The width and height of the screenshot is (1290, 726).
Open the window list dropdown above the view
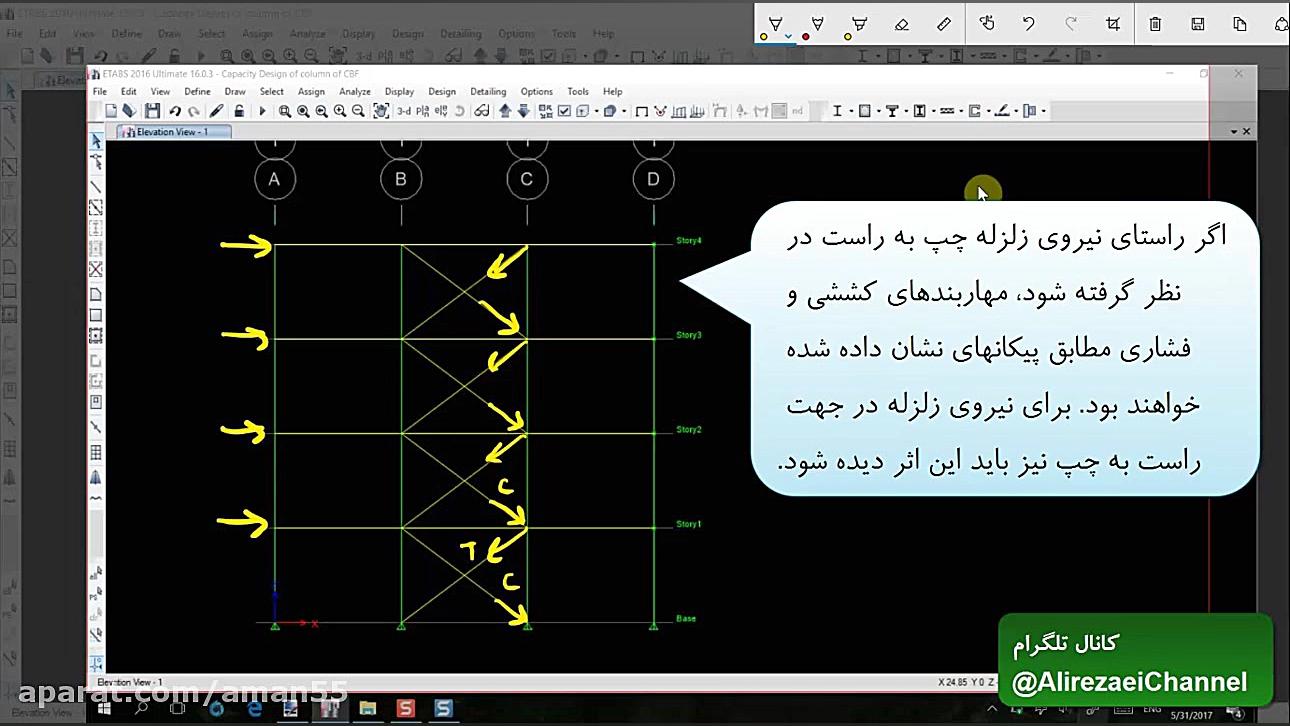point(1234,130)
